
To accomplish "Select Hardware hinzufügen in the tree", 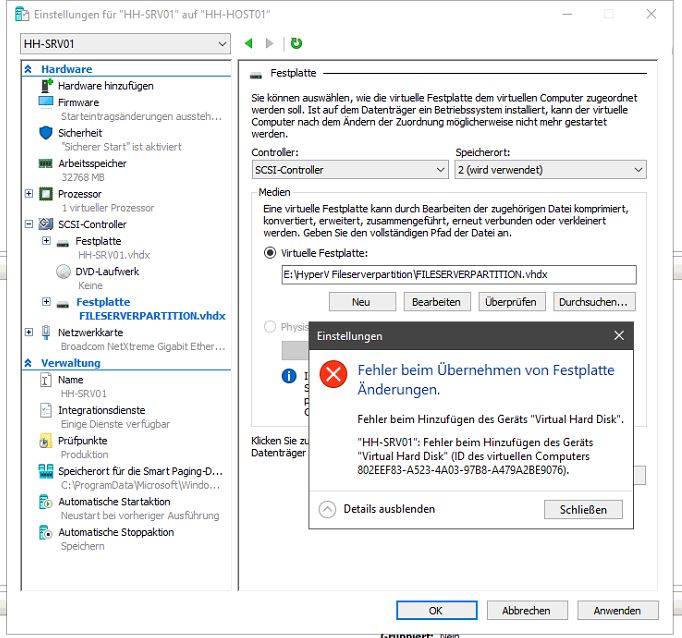I will tap(106, 86).
